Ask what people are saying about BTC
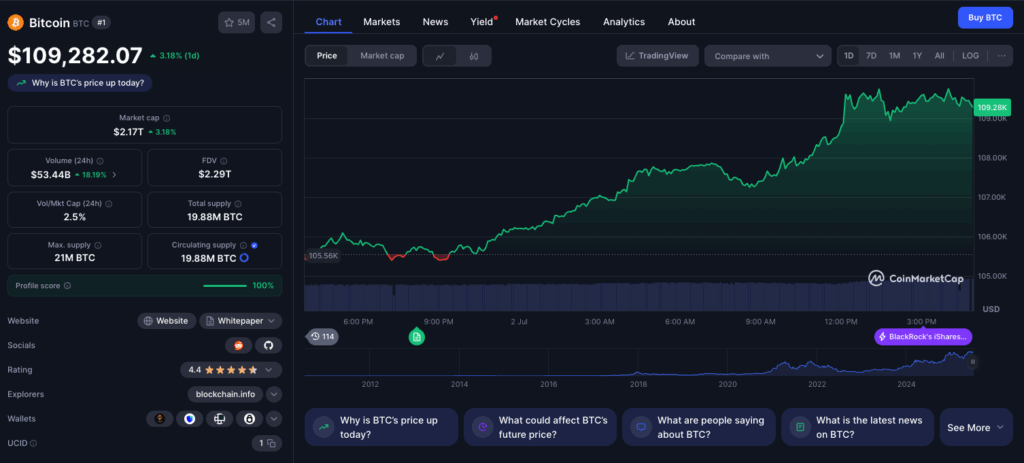Viewport: 1024px width, 463px height. [x=699, y=428]
